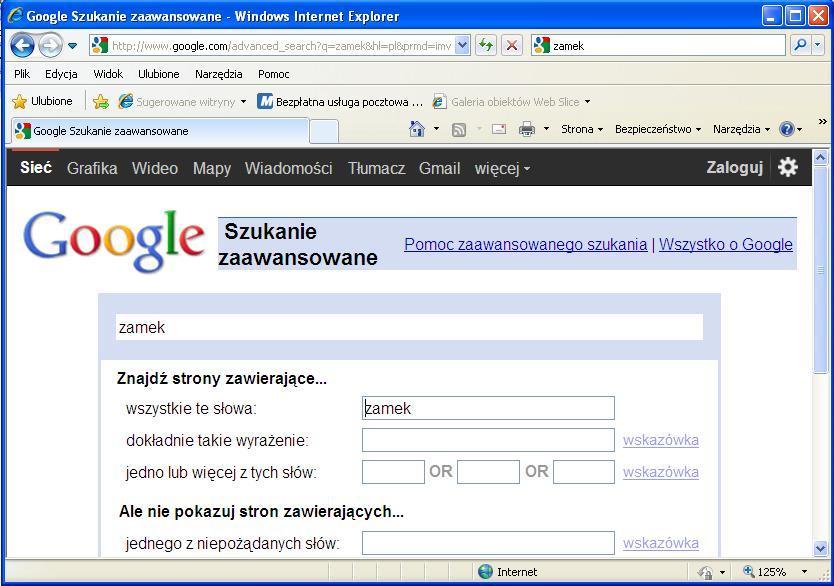This screenshot has width=834, height=586.
Task: Click the Internet security zone status
Action: click(x=507, y=572)
